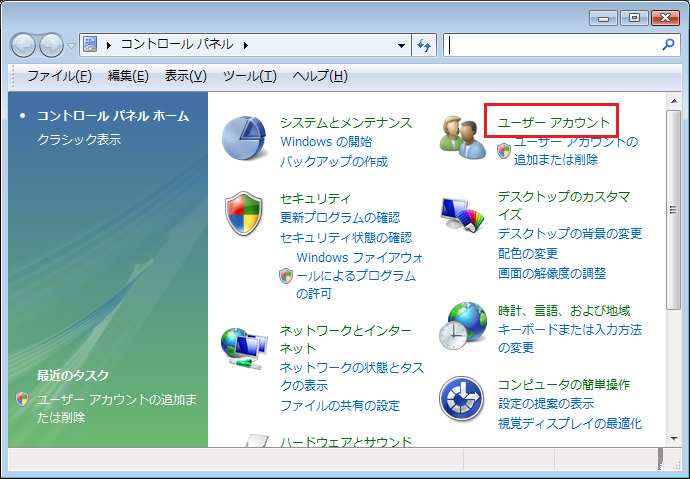This screenshot has width=690, height=479.
Task: Click the バックアップの作成 link
Action: 334,161
